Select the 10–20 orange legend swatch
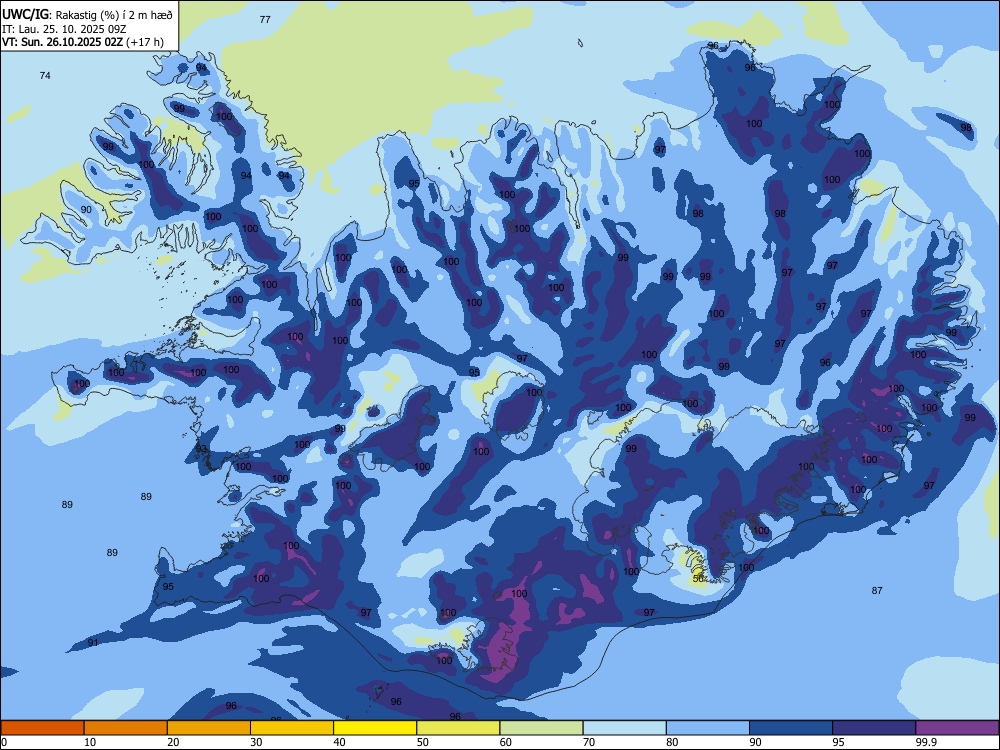This screenshot has height=750, width=1000. (126, 728)
